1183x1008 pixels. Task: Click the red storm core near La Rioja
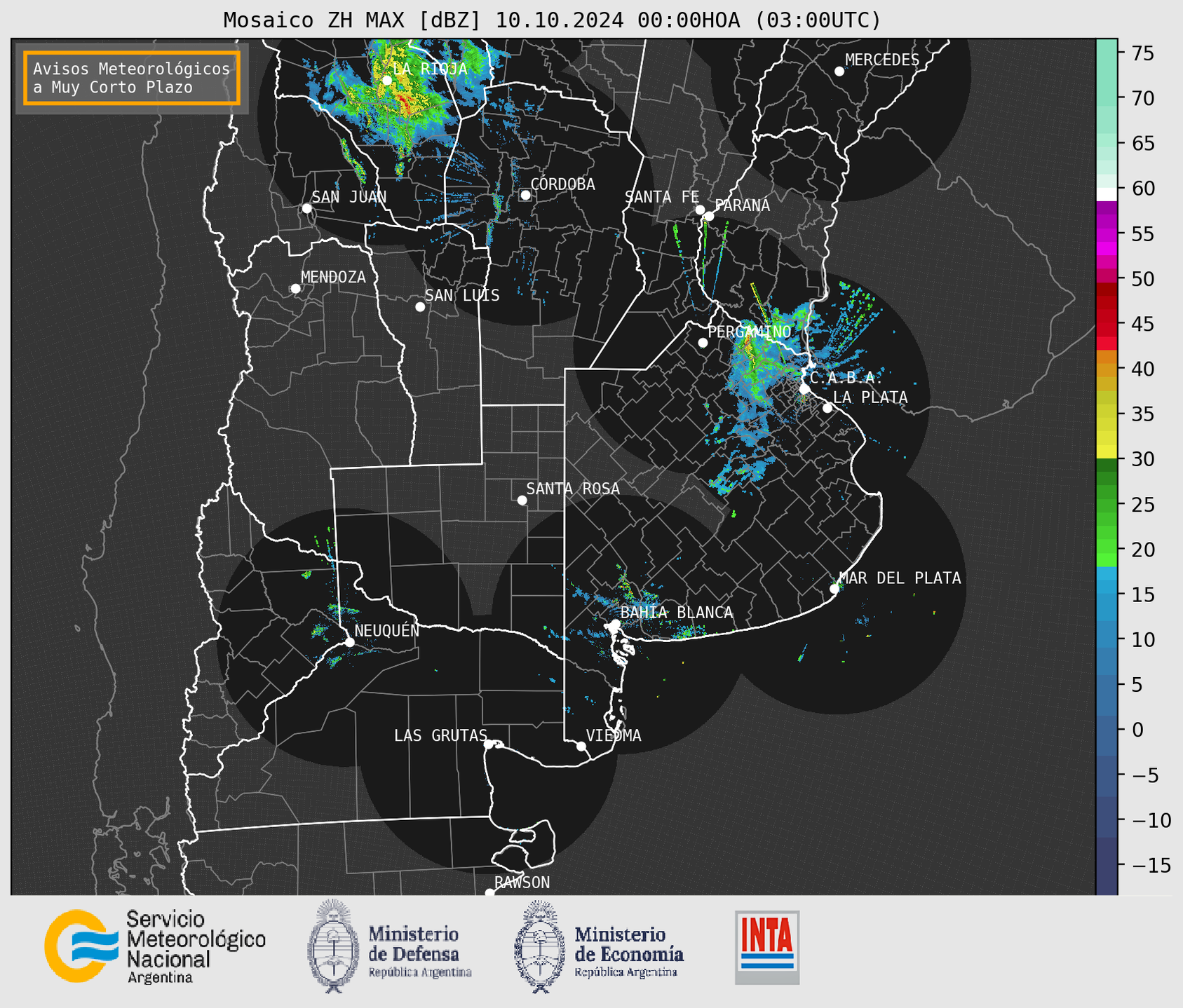pos(405,104)
